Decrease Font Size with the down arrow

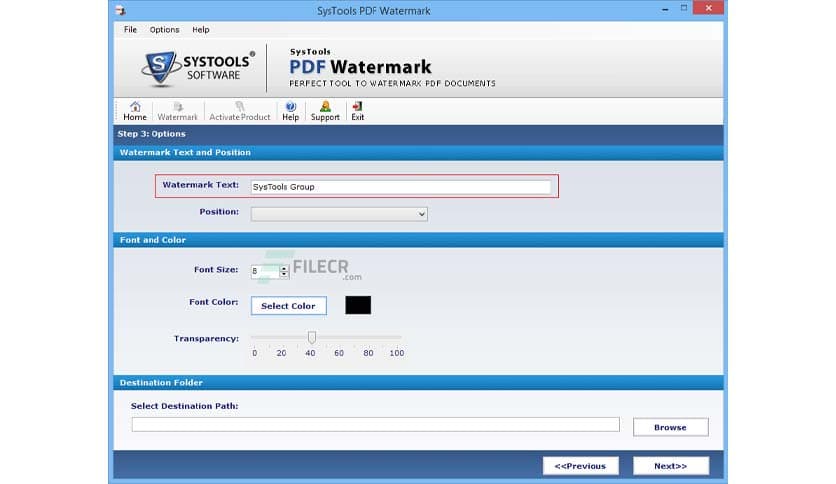click(284, 275)
